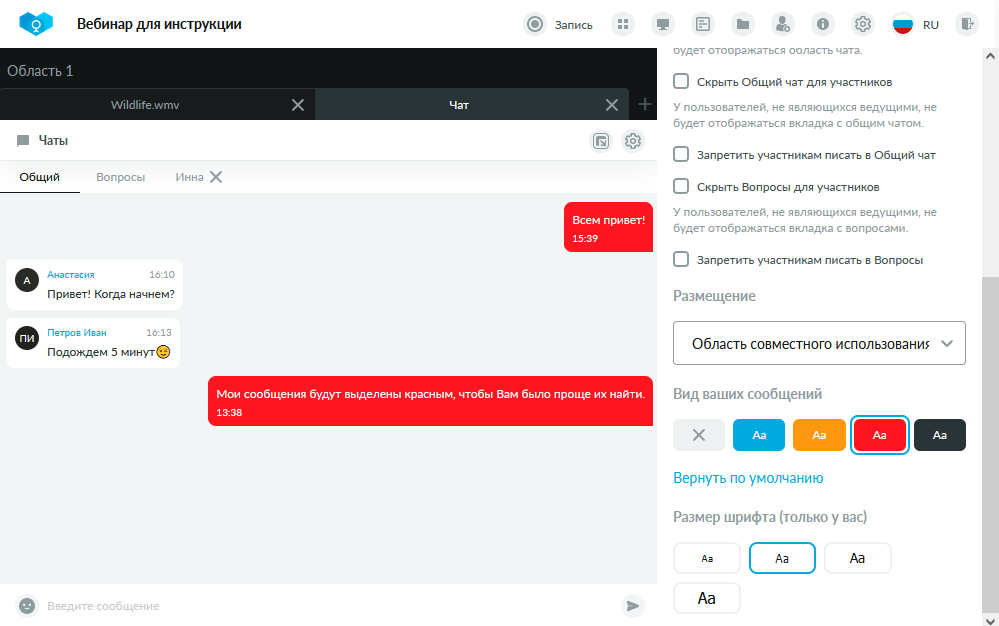Image resolution: width=999 pixels, height=626 pixels.
Task: Select the smallest font size button
Action: pyautogui.click(x=707, y=558)
